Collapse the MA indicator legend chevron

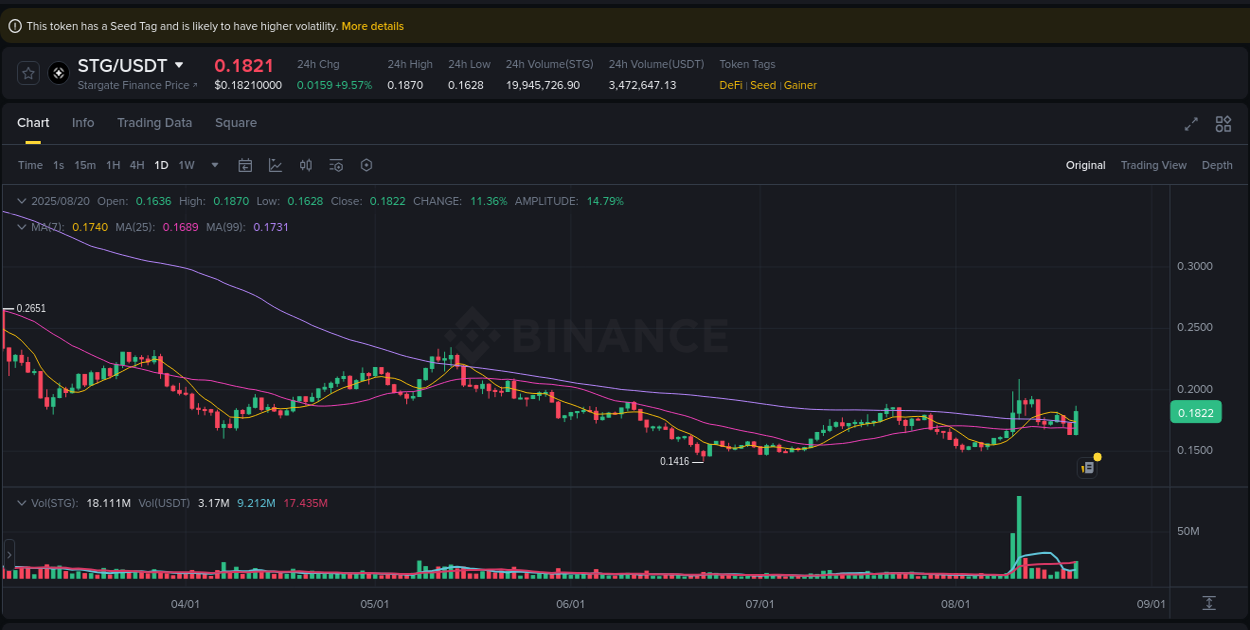tap(21, 227)
